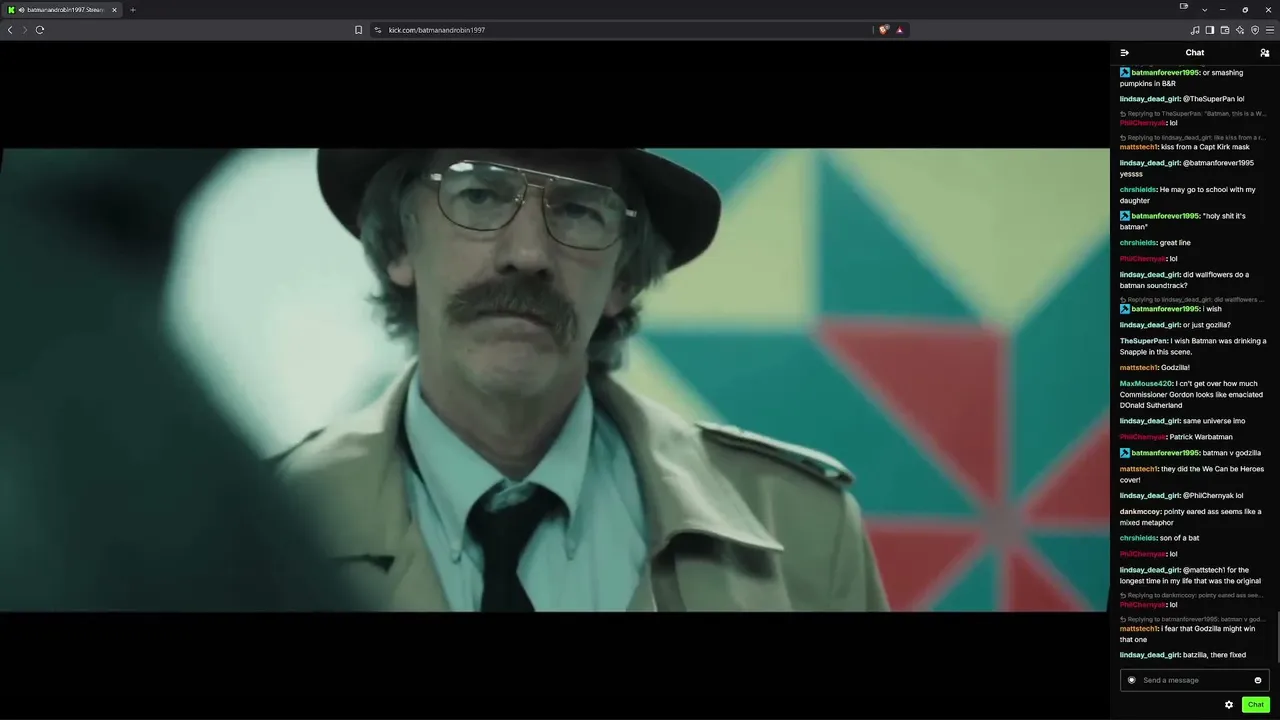Click the reply reference to dankmccoy's message
This screenshot has height=720, width=1280.
(x=1192, y=595)
